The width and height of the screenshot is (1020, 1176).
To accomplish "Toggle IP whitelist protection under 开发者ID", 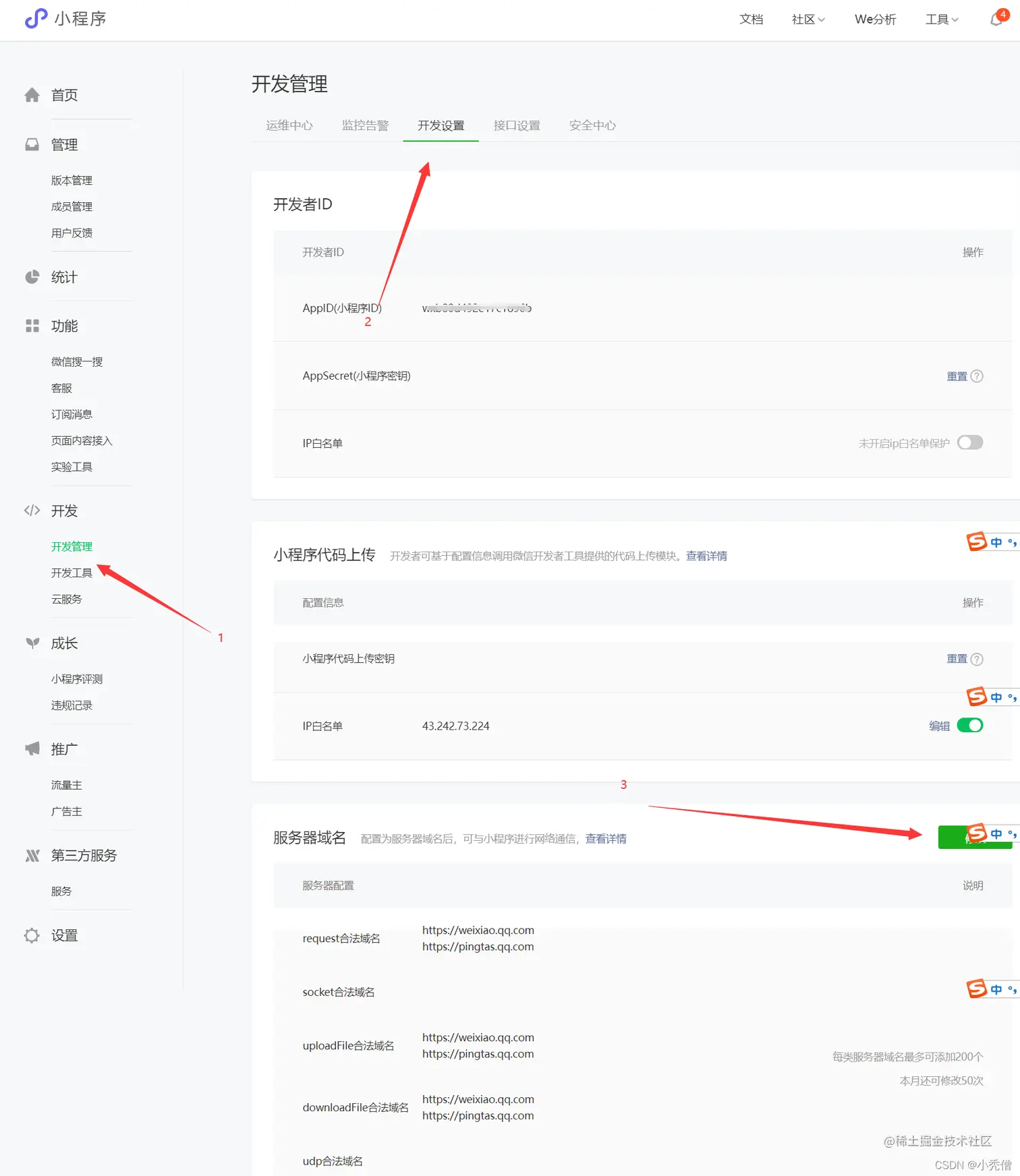I will (x=970, y=442).
